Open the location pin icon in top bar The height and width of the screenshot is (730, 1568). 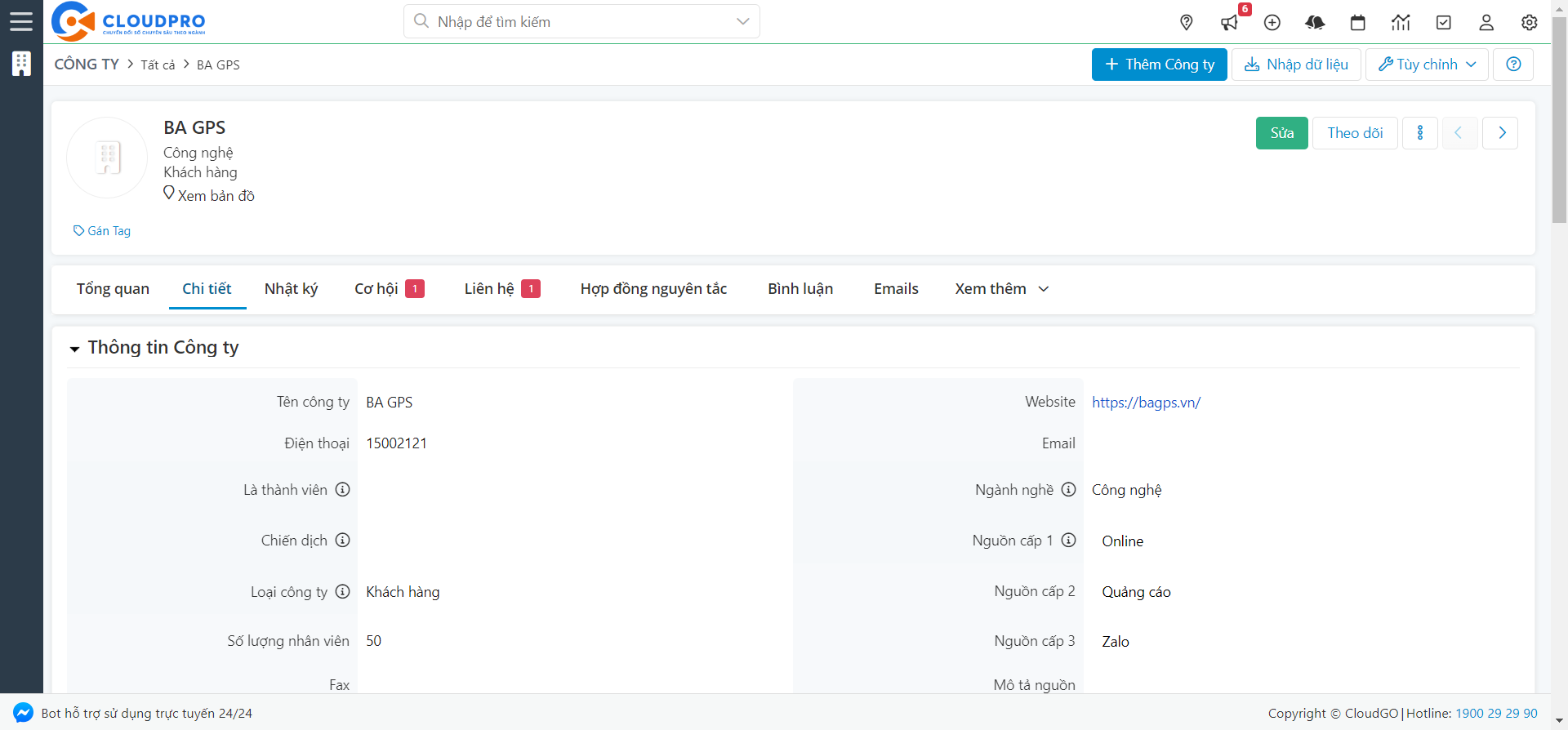(x=1187, y=22)
